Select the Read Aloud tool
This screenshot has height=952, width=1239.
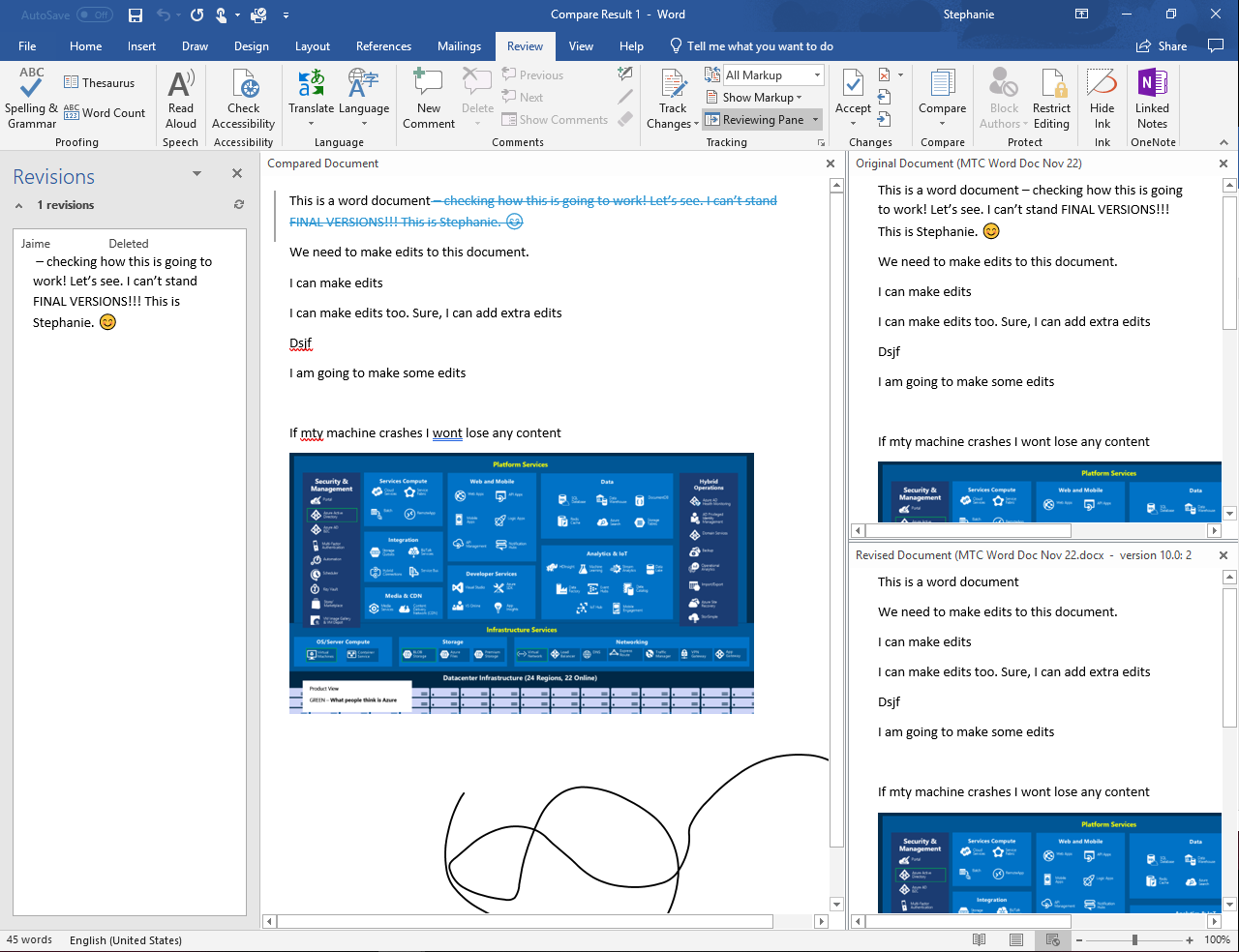180,97
